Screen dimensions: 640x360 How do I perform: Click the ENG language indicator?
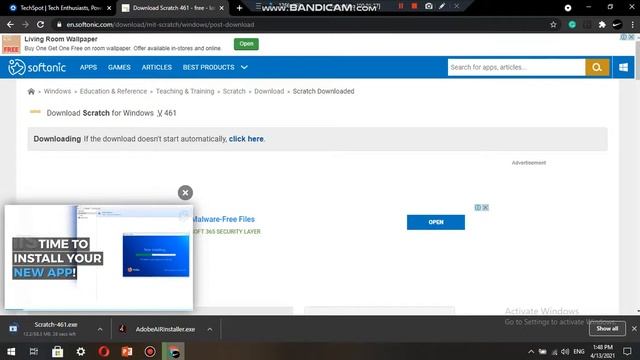[579, 351]
